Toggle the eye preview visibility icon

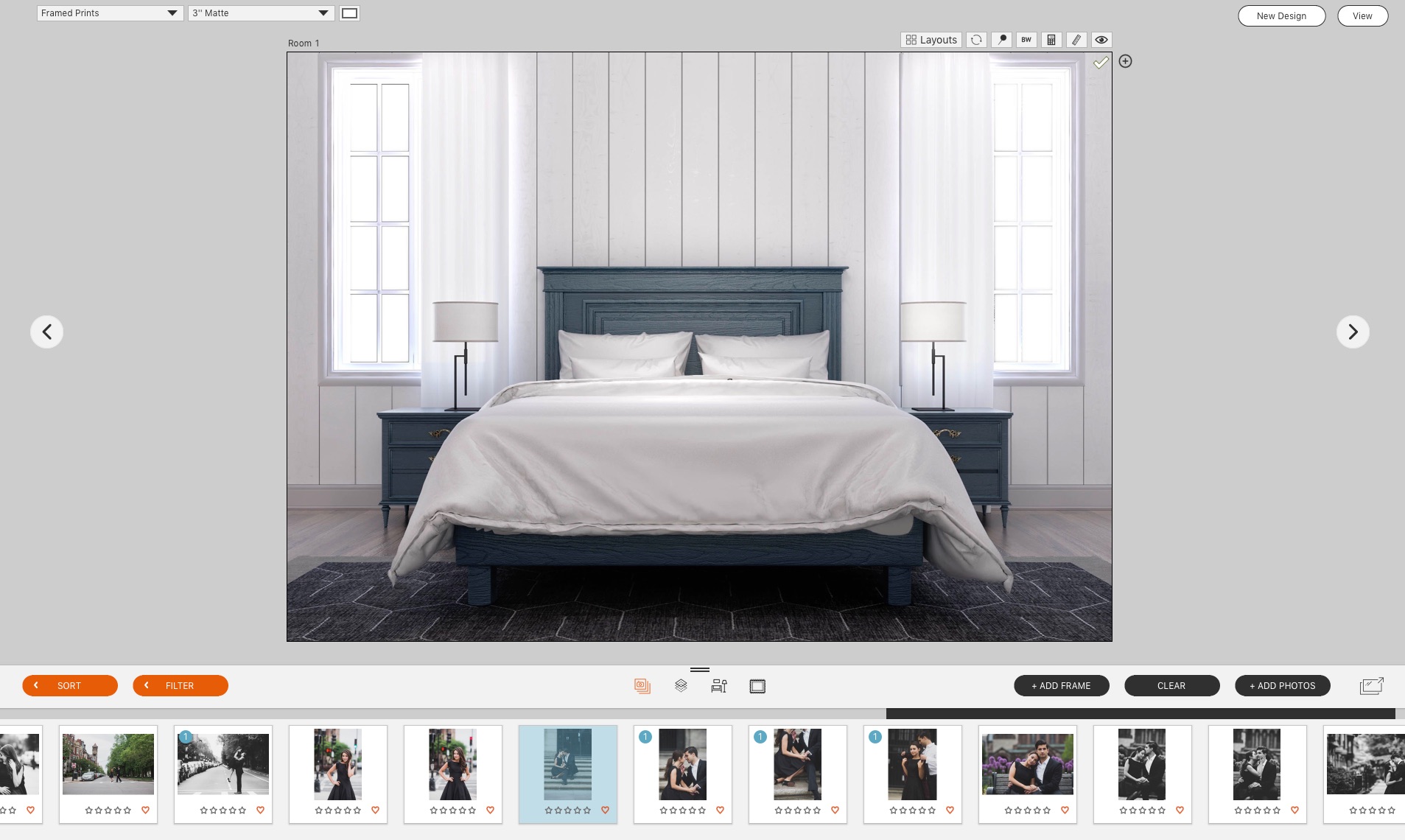pyautogui.click(x=1101, y=40)
